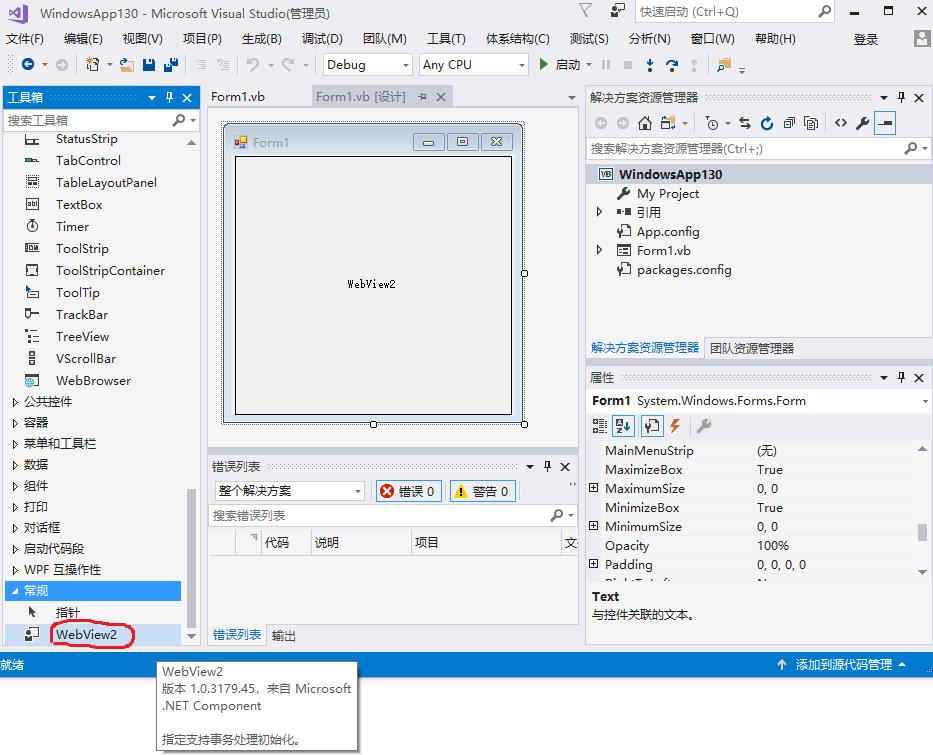
Task: Click the feedback icon in title bar
Action: (x=617, y=10)
